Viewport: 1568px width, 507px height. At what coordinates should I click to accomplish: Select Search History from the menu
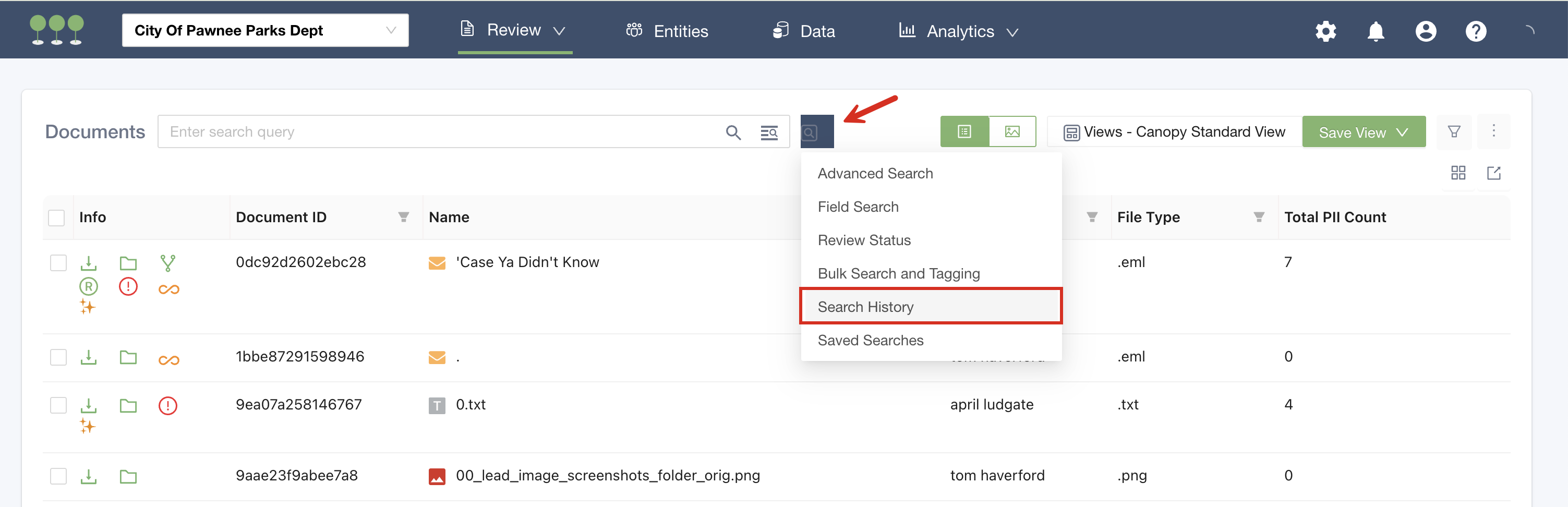point(865,307)
